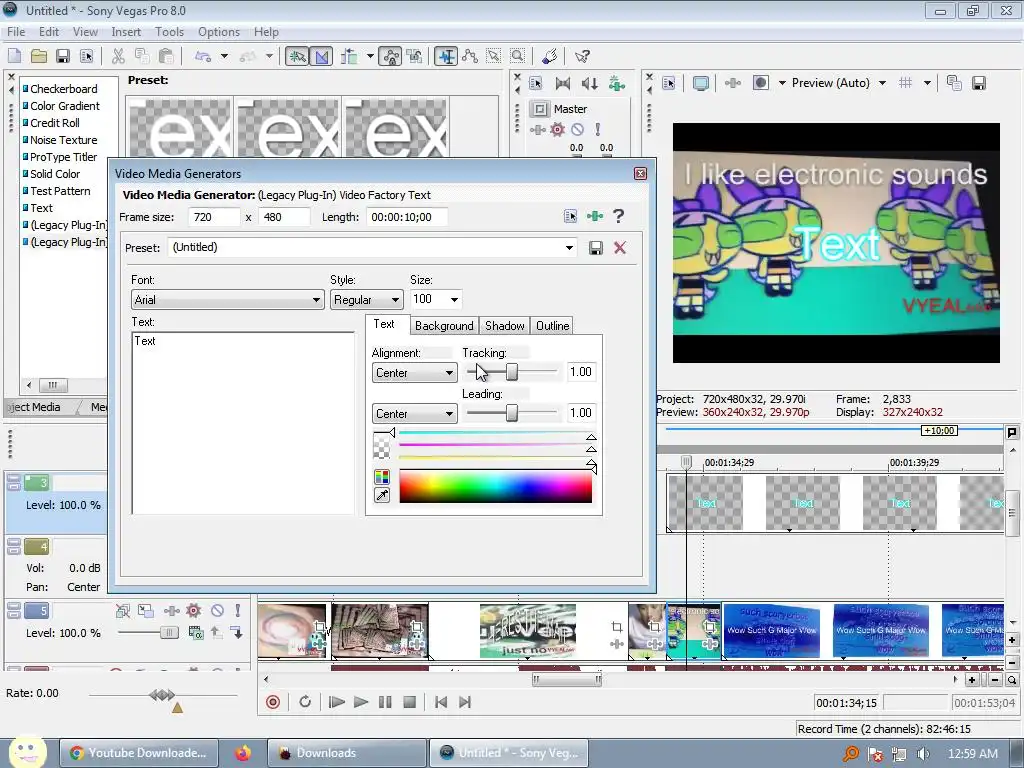Click the Cut scissors icon
Screen dimensions: 1024x768
(118, 56)
